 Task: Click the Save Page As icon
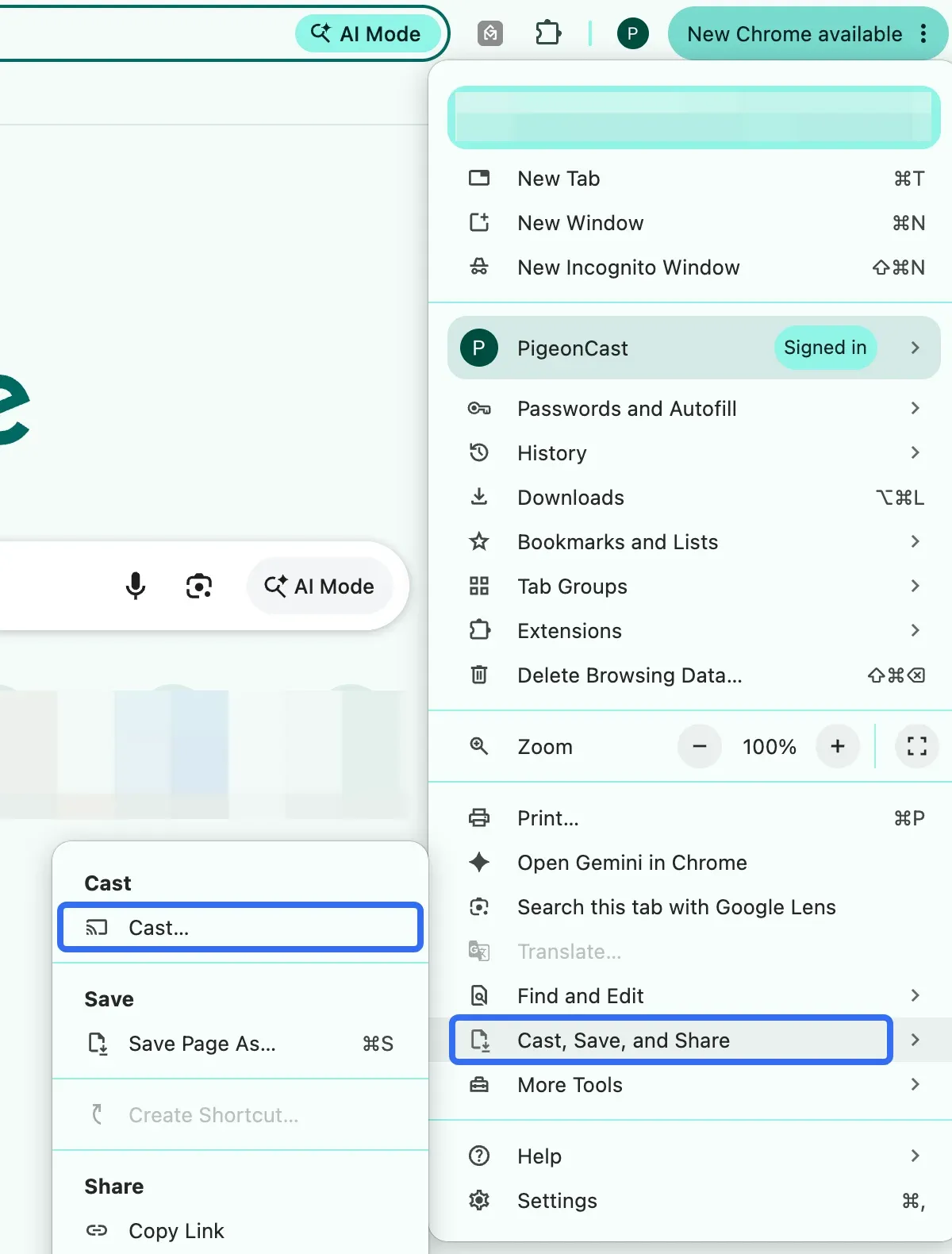(98, 1043)
